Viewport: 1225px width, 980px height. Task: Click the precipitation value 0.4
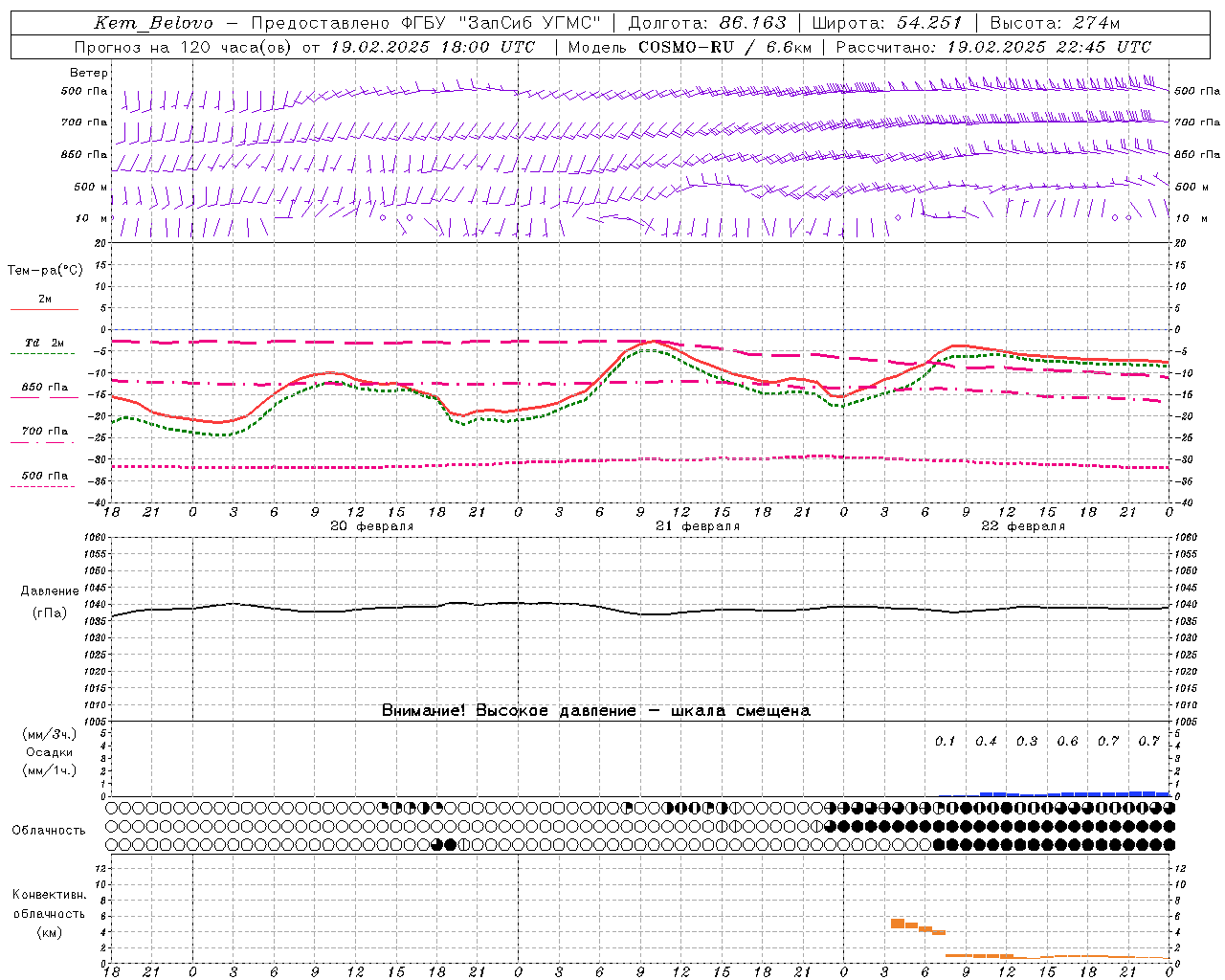(986, 741)
